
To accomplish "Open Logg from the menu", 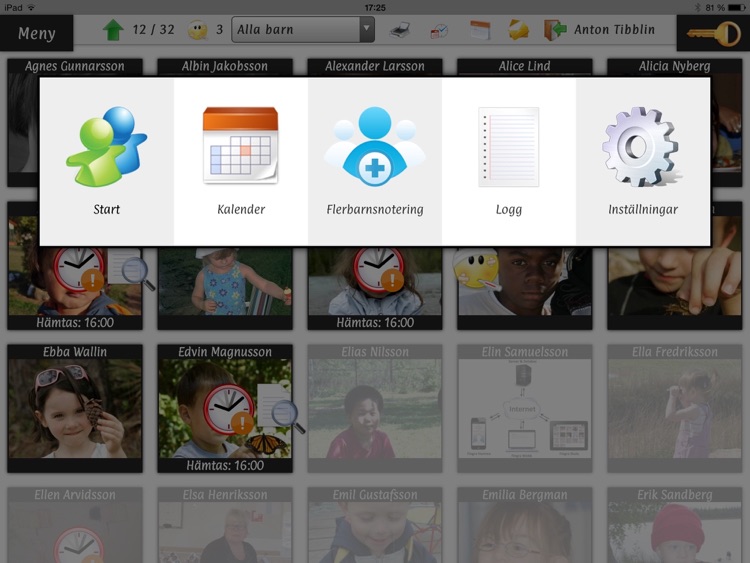I will [508, 162].
